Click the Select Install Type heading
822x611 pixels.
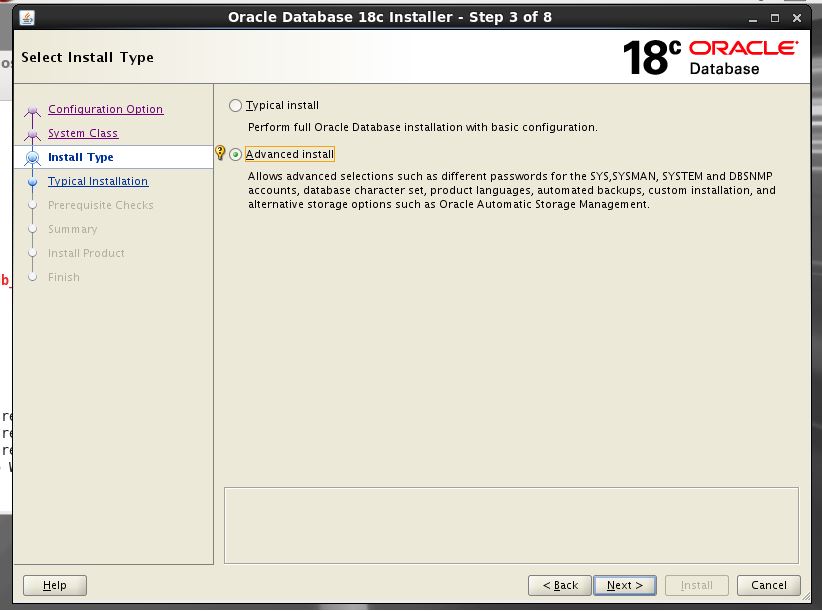tap(88, 57)
